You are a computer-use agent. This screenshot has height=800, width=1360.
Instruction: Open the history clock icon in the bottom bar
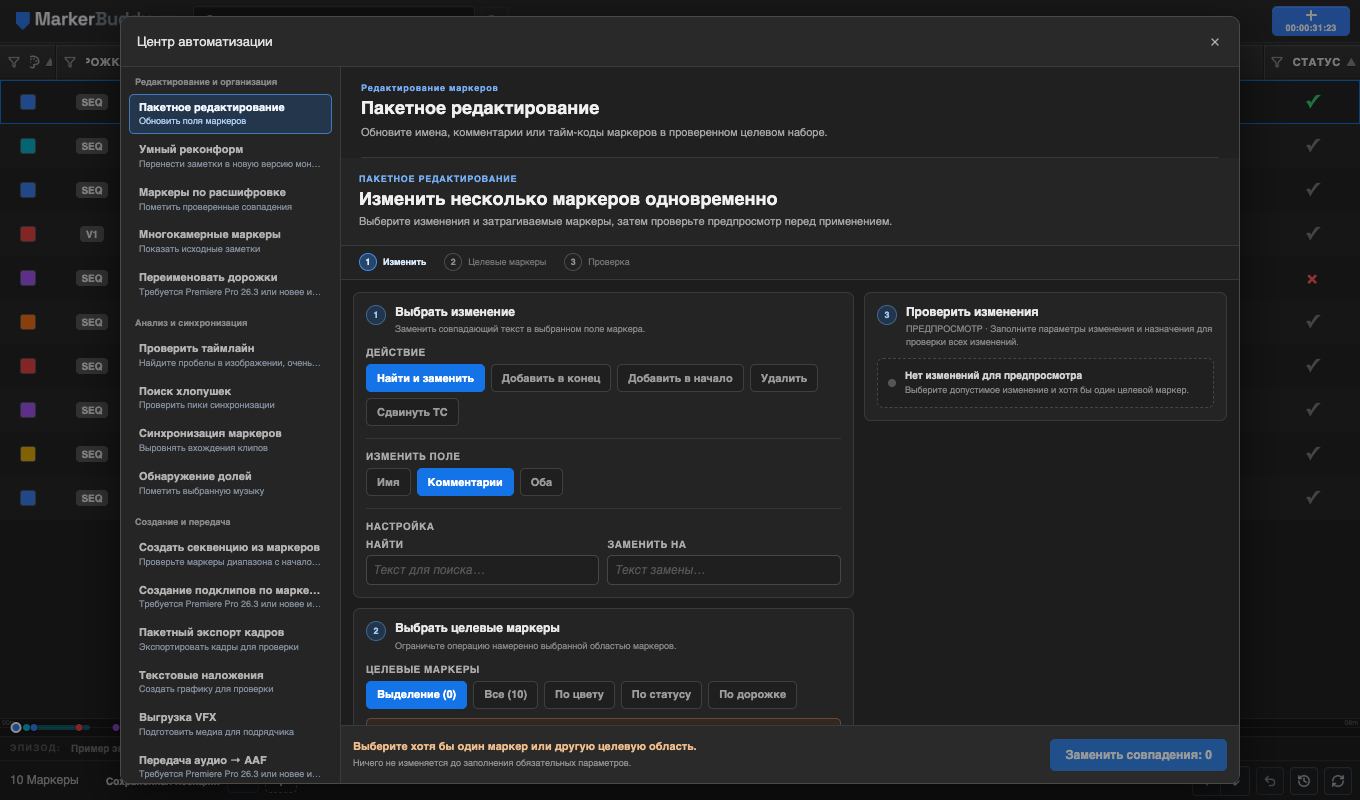(x=1303, y=781)
